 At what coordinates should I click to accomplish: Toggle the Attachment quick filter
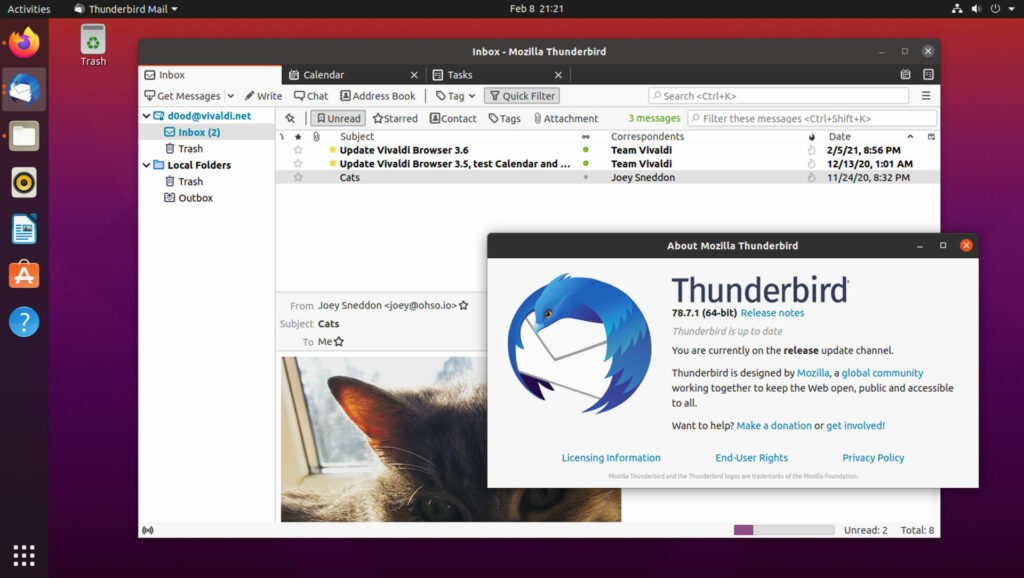click(x=566, y=118)
